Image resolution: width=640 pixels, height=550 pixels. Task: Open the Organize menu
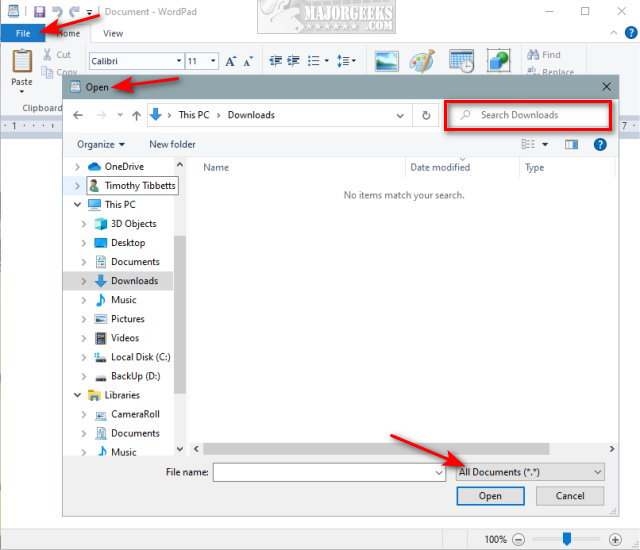pyautogui.click(x=101, y=144)
